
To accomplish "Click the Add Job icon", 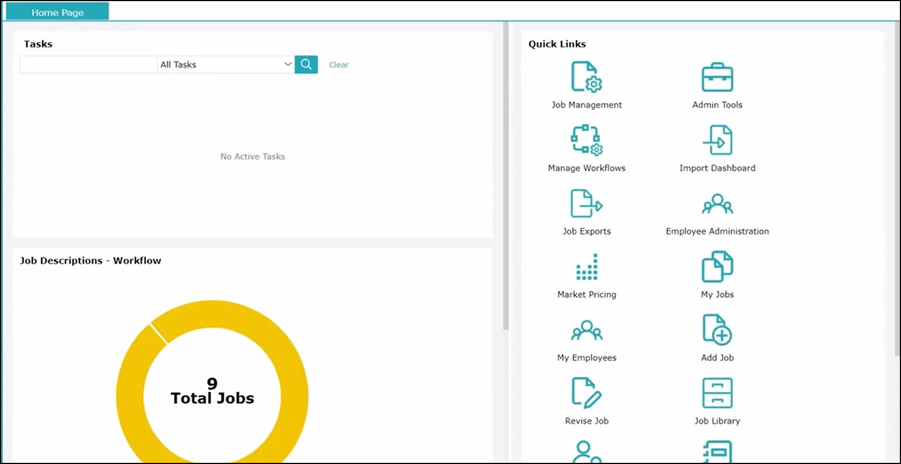I will [x=717, y=331].
